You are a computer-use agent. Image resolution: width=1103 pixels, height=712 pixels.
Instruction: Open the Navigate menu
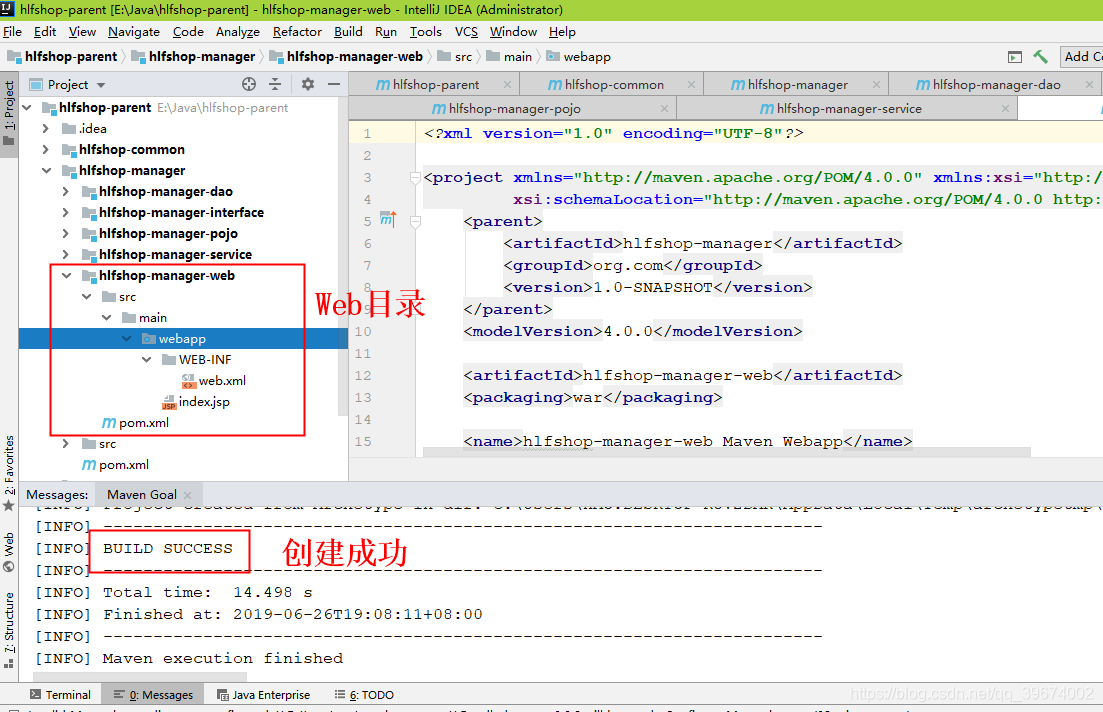tap(134, 32)
